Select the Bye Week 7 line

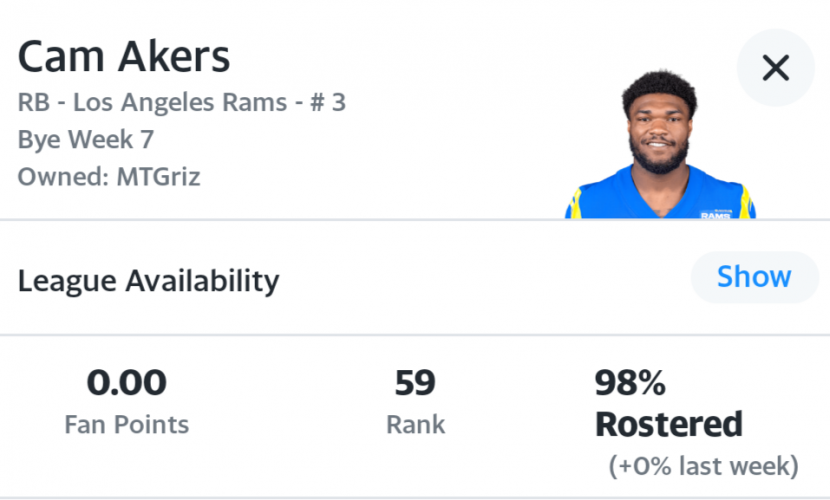click(86, 140)
